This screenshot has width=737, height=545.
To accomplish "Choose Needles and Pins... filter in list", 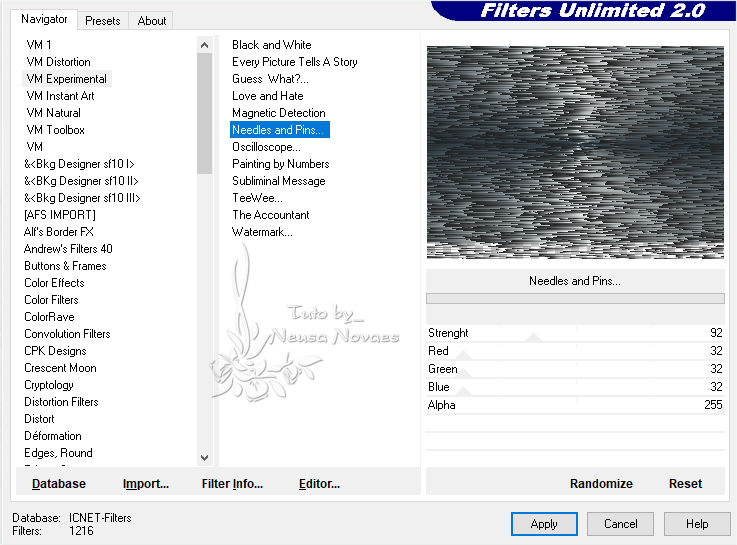I will [x=280, y=130].
